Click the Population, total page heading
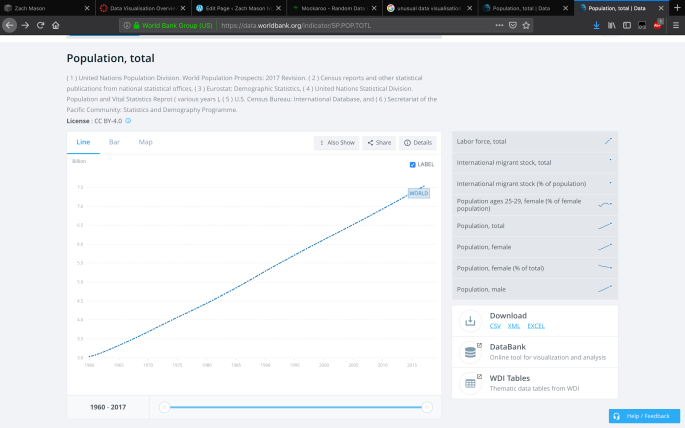Image resolution: width=685 pixels, height=428 pixels. click(x=111, y=58)
